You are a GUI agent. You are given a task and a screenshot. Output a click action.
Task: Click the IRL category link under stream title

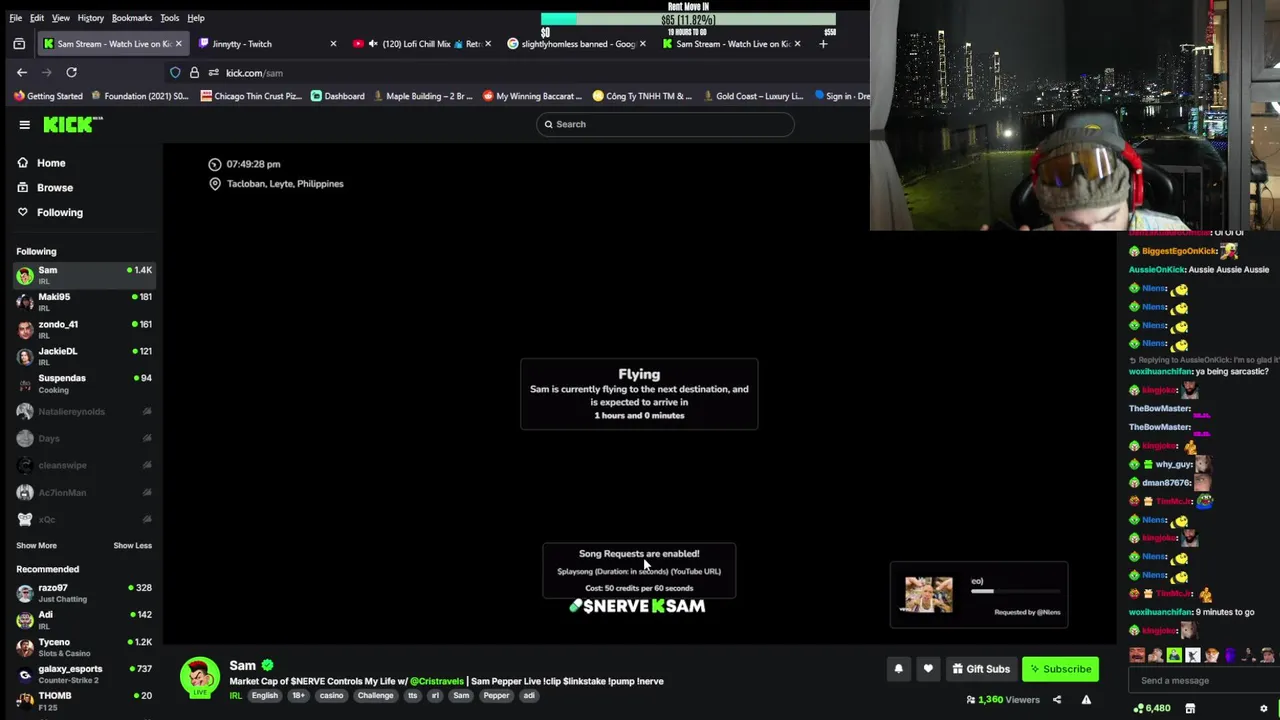236,696
